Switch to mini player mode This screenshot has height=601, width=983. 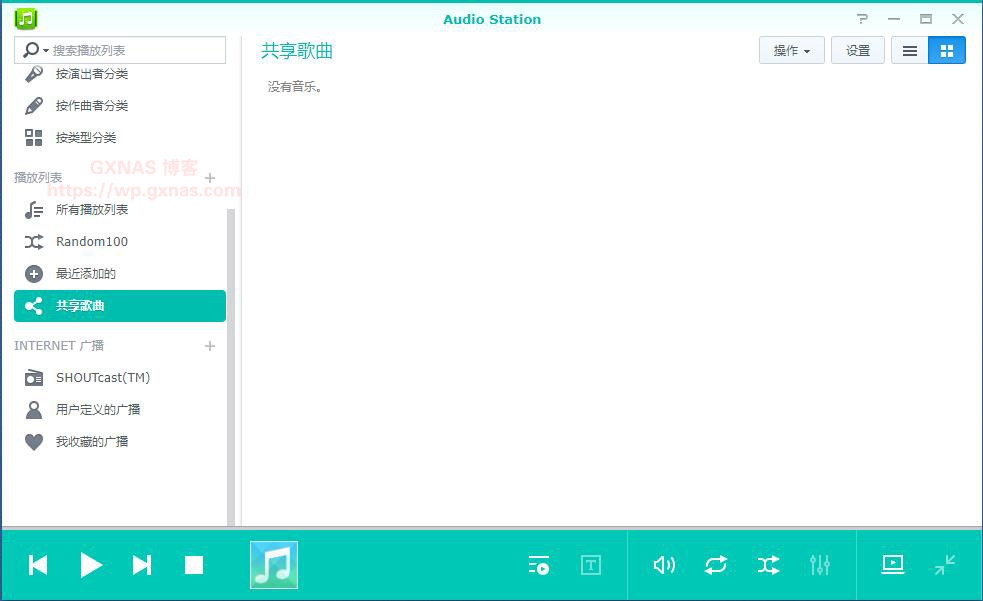click(944, 565)
